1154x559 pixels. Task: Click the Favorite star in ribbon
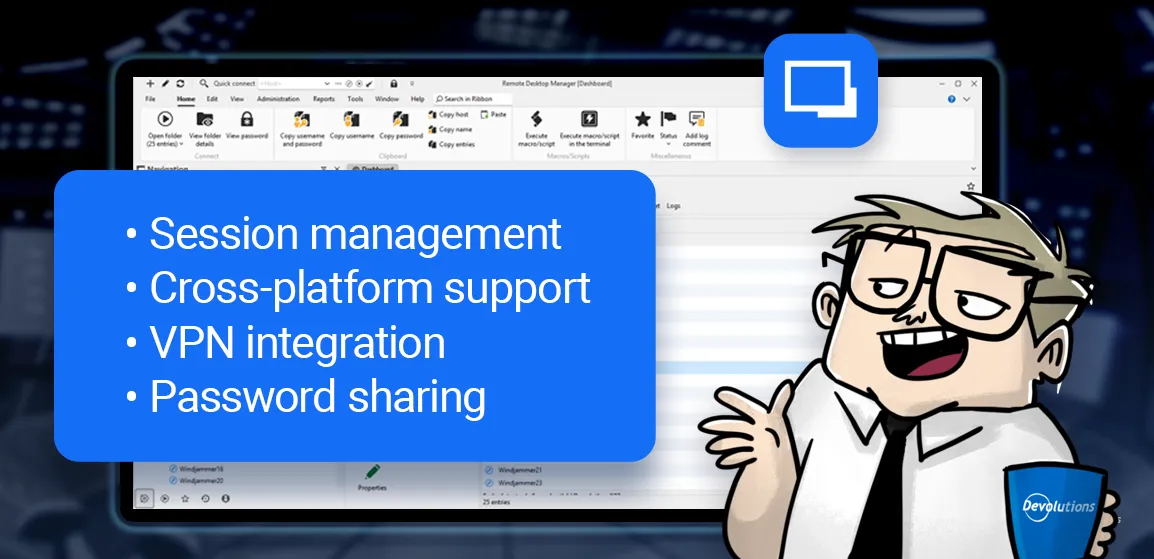[x=643, y=118]
